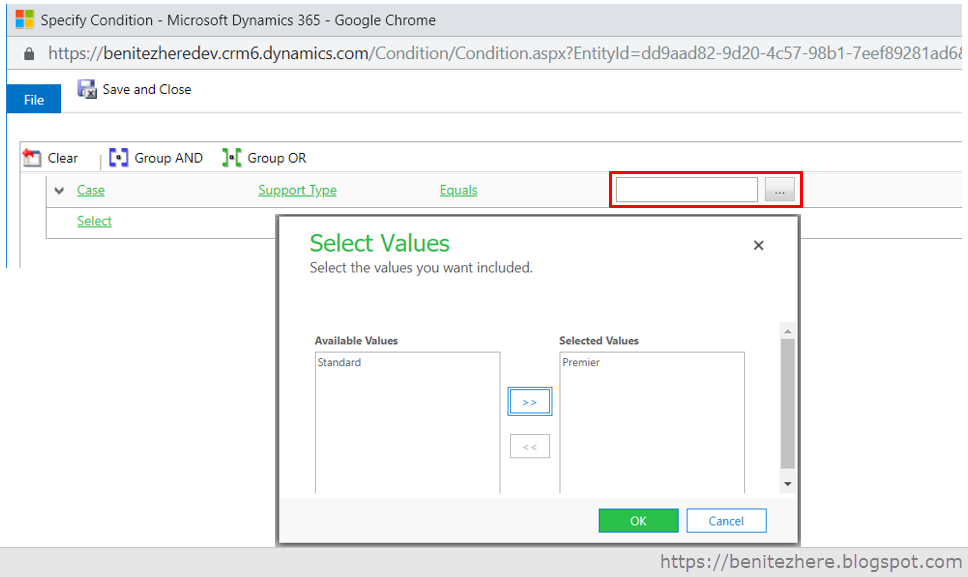Confirm values with the OK button
This screenshot has width=968, height=577.
tap(638, 520)
